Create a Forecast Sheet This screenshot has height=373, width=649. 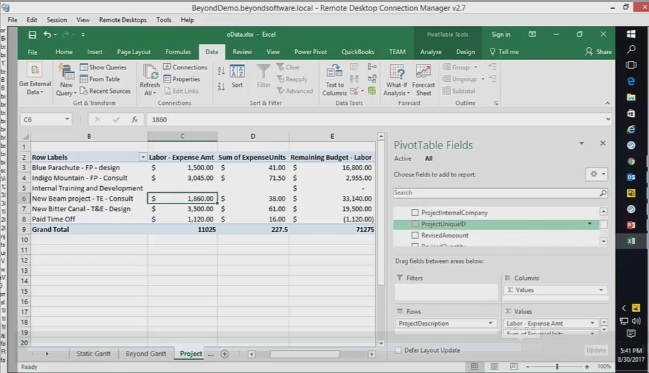tap(423, 80)
